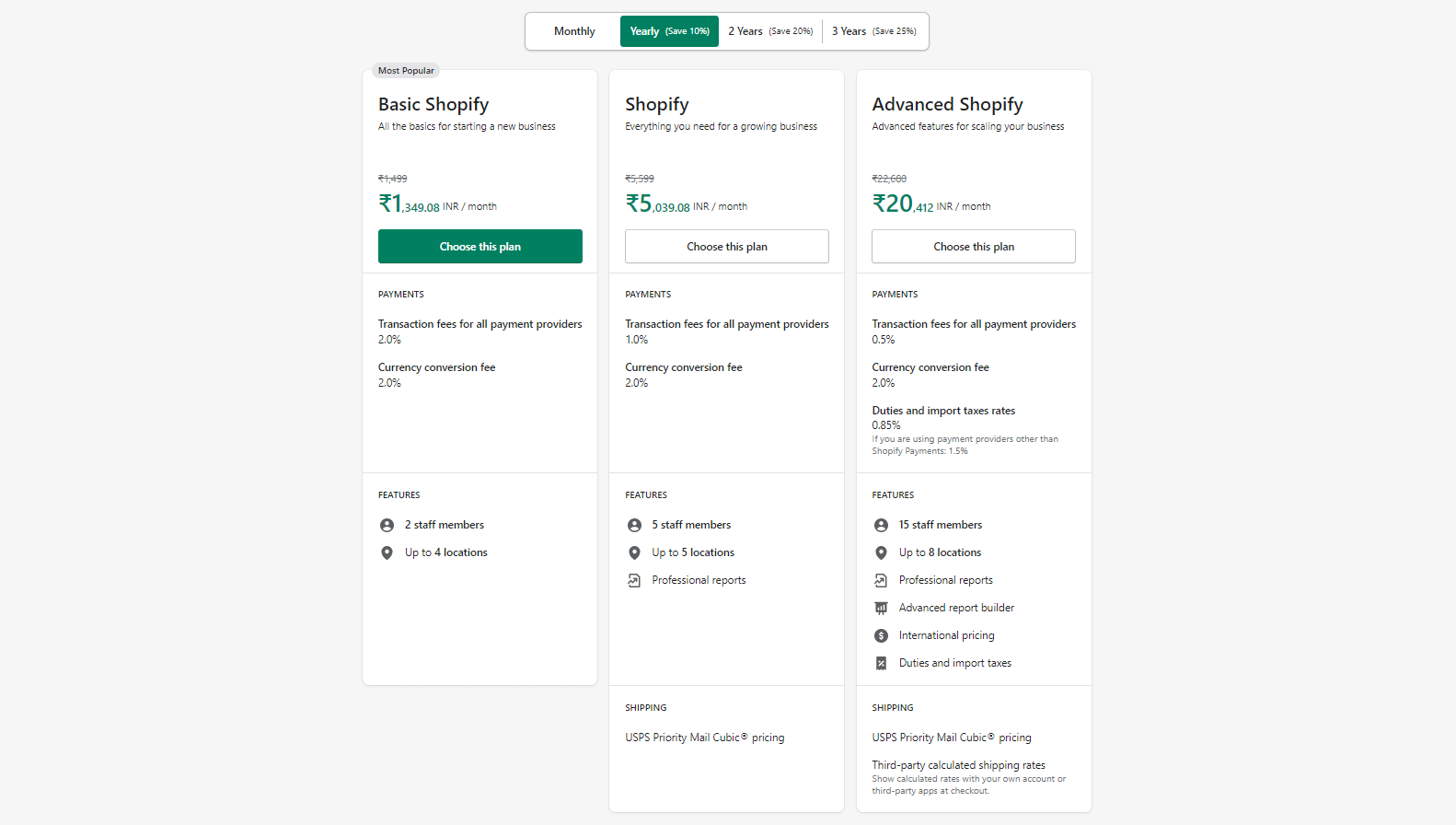Click Duties and import taxes feature text
The height and width of the screenshot is (825, 1456).
pyautogui.click(x=955, y=663)
